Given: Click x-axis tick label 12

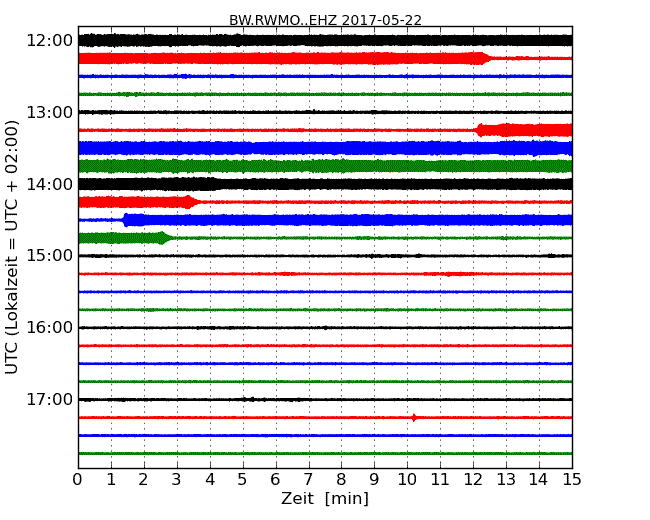Looking at the screenshot, I should pos(473,480).
